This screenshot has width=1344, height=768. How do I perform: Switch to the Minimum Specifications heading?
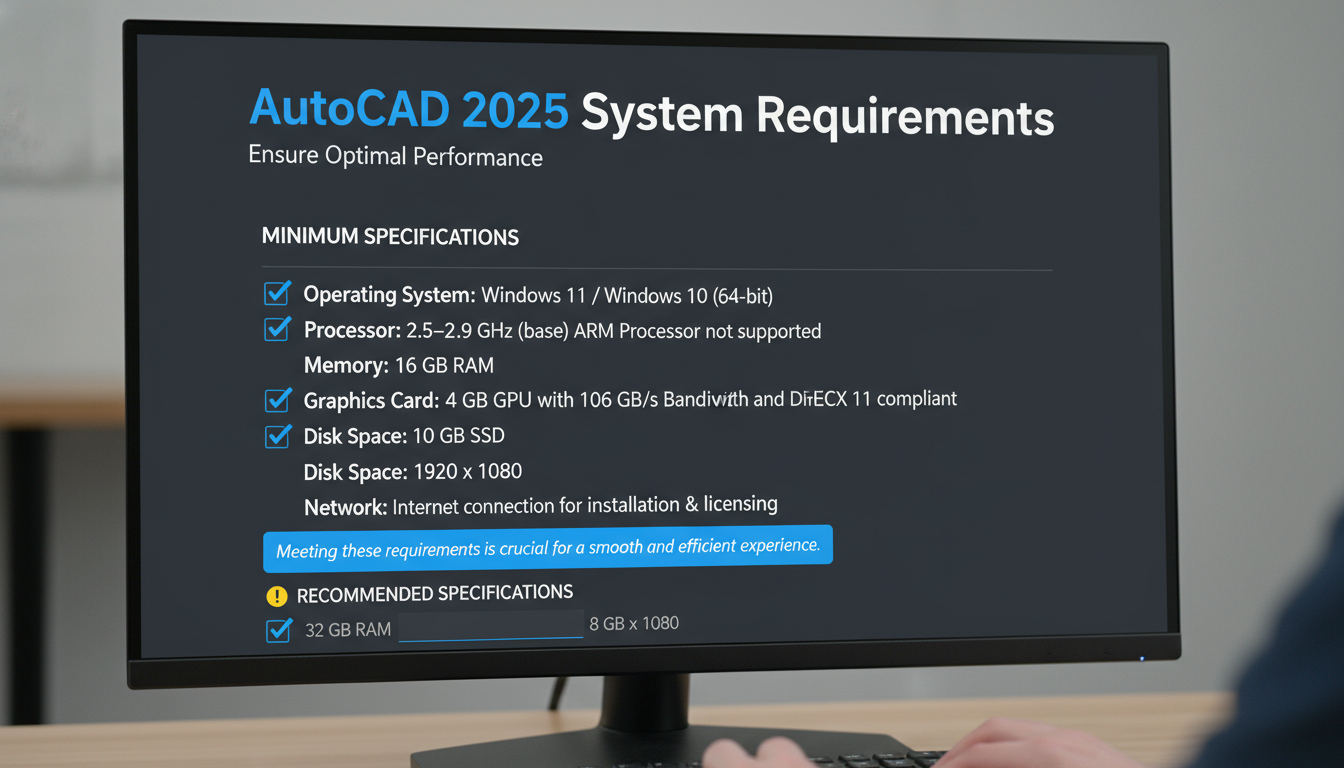tap(389, 237)
